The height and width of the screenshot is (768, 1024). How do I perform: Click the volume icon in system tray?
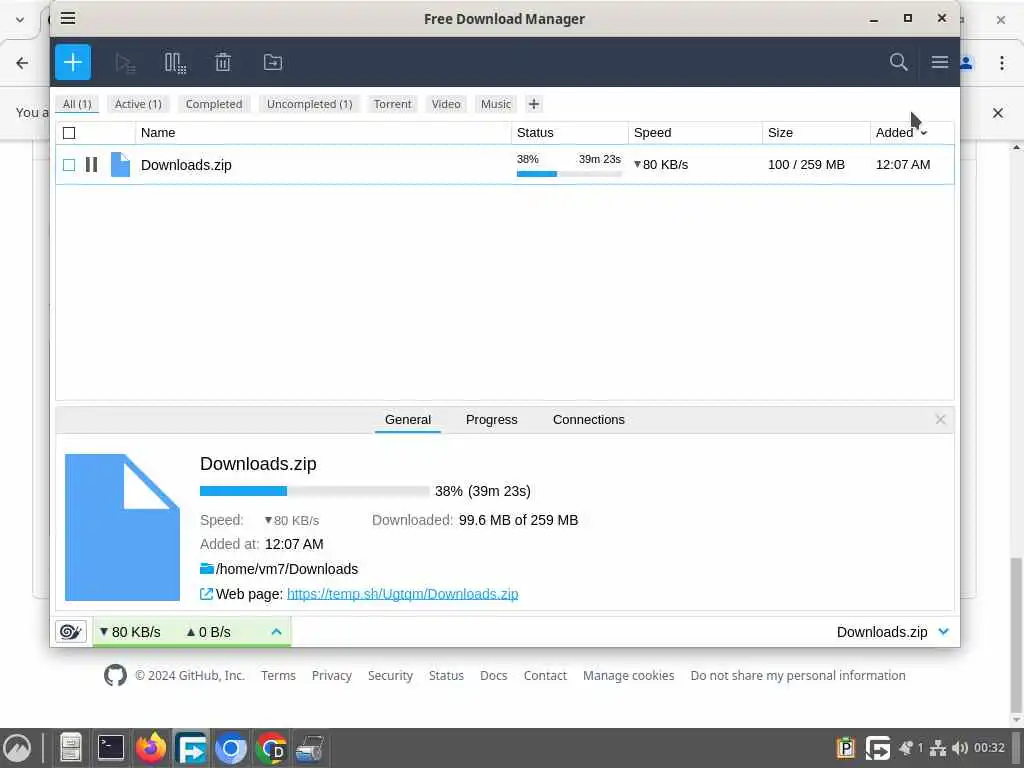coord(959,748)
